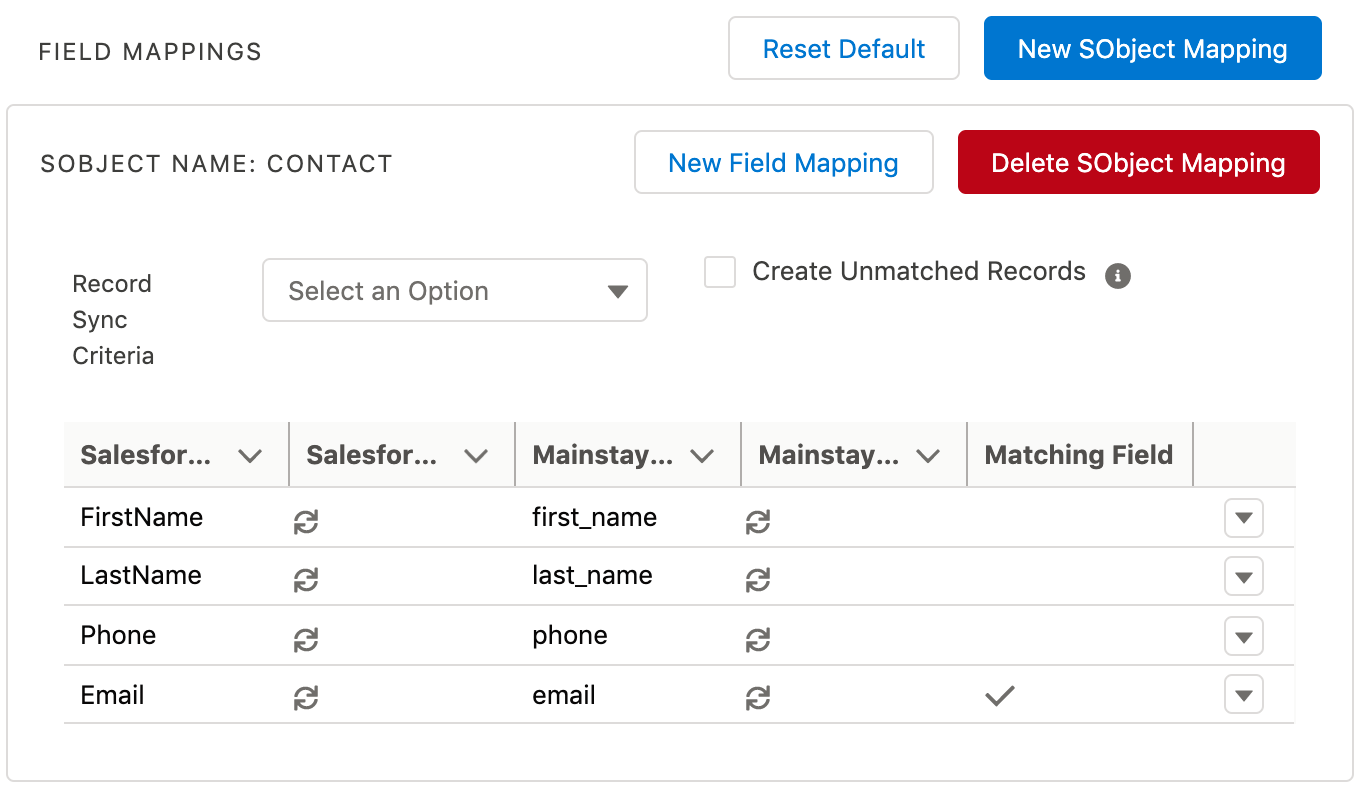Screen dimensions: 1360x800
Task: Enable the Create Unmatched Records checkbox
Action: [720, 272]
